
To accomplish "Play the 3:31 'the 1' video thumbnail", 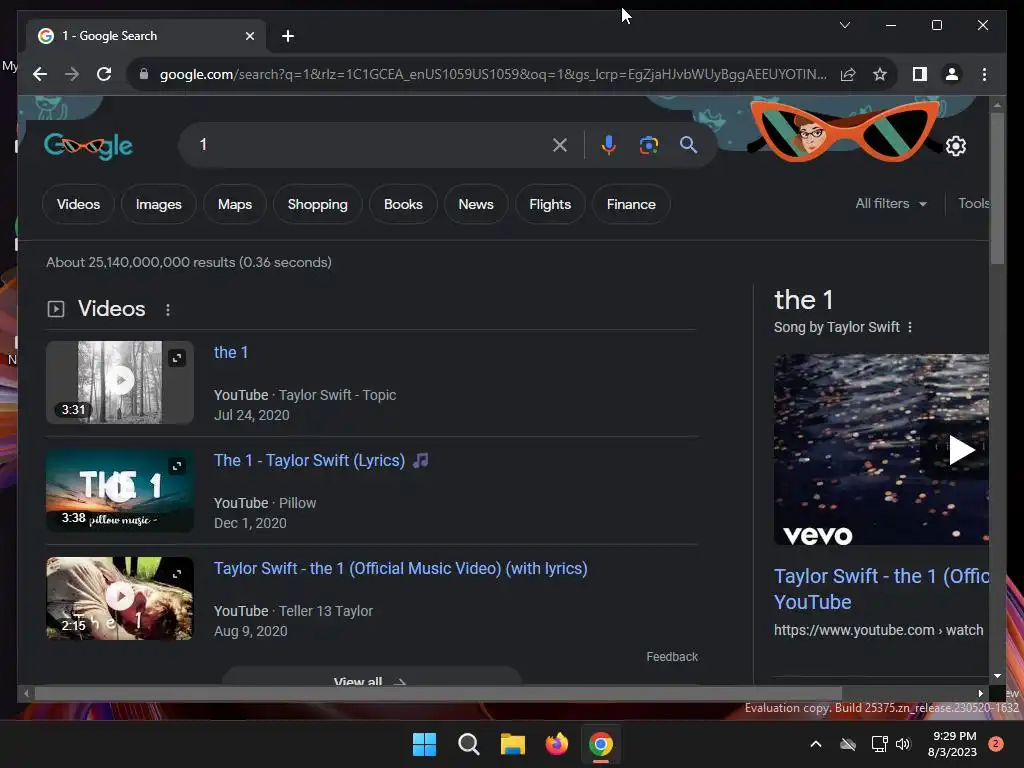I will 120,382.
